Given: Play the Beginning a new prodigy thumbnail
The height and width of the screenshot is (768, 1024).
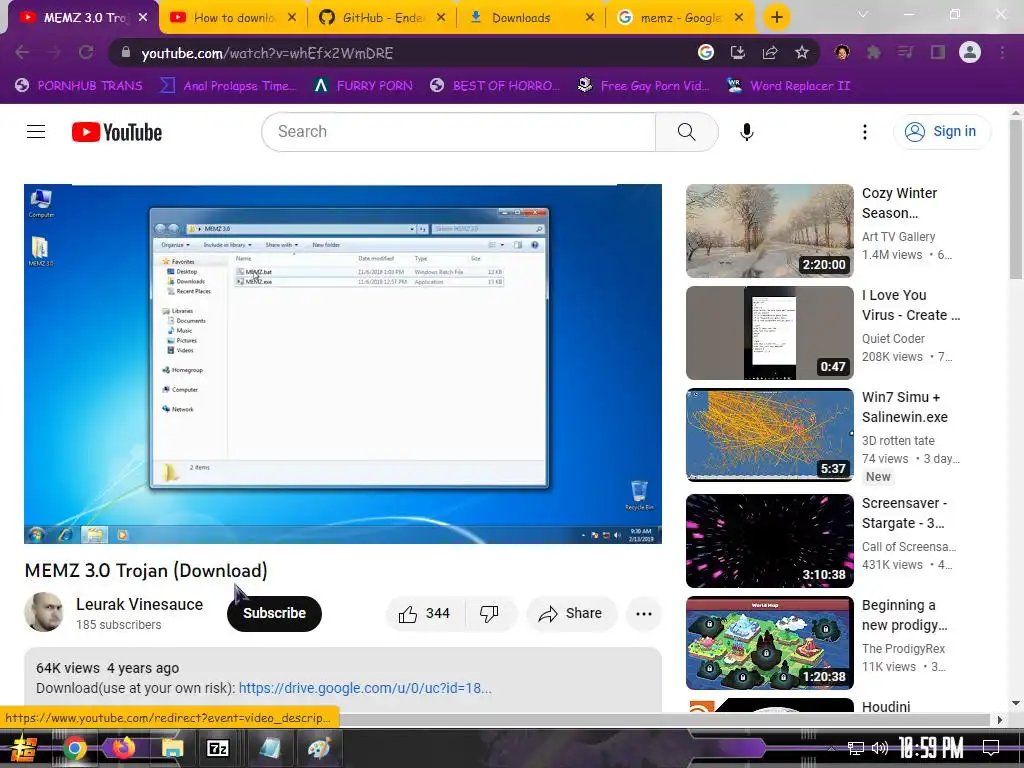Looking at the screenshot, I should [769, 643].
